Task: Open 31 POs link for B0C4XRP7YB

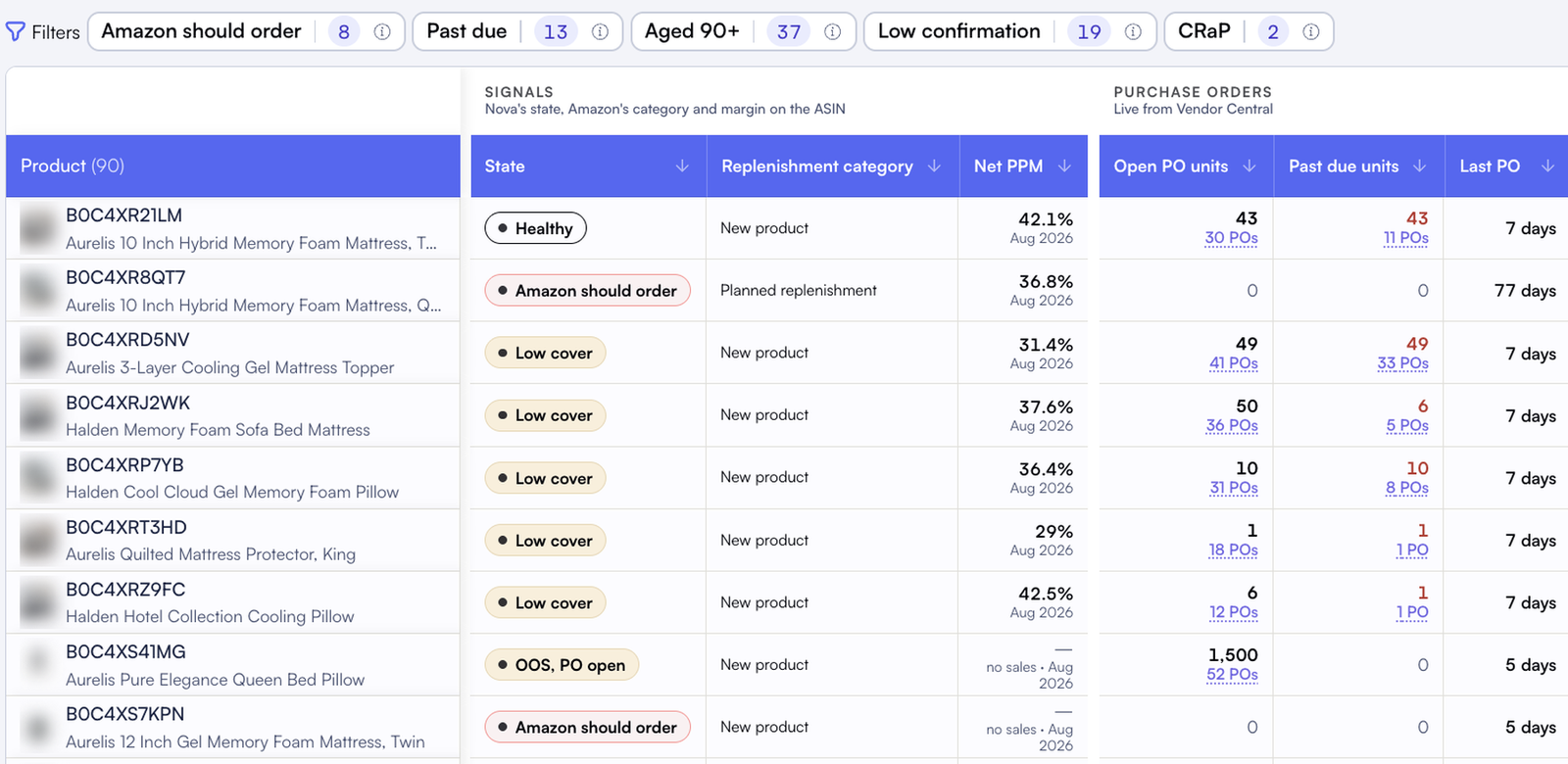Action: [x=1234, y=488]
